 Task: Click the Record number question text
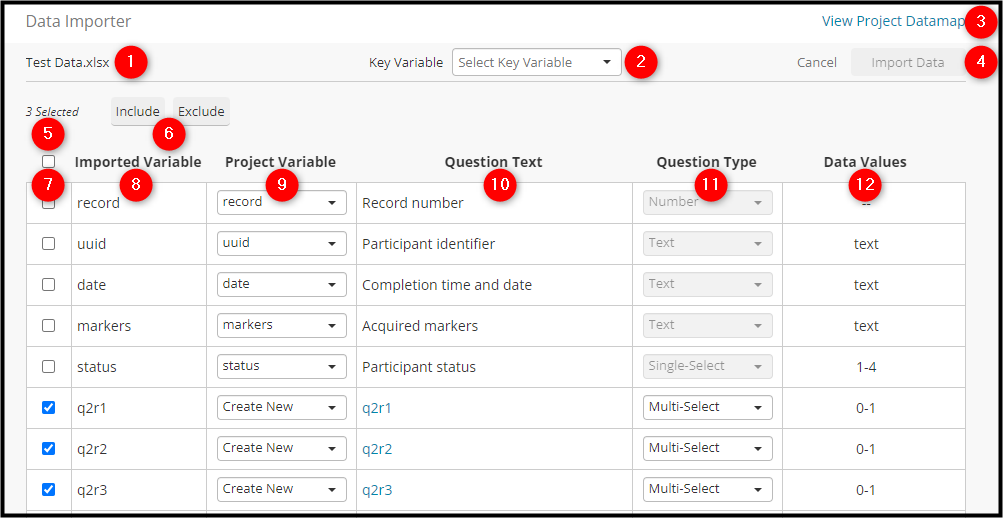pyautogui.click(x=413, y=203)
